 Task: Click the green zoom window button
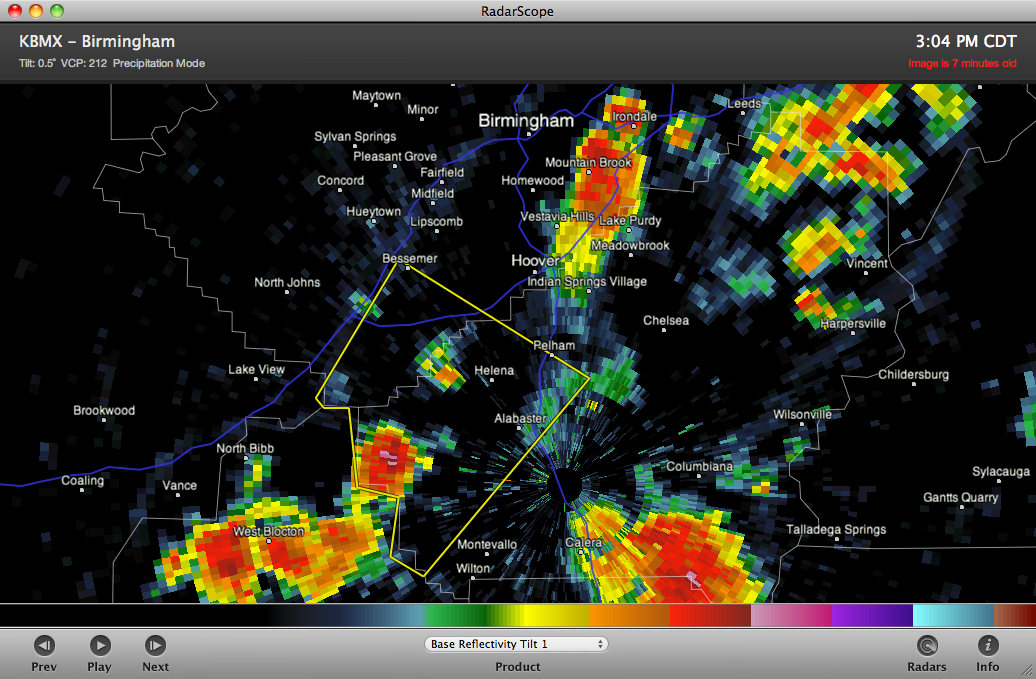coord(56,11)
